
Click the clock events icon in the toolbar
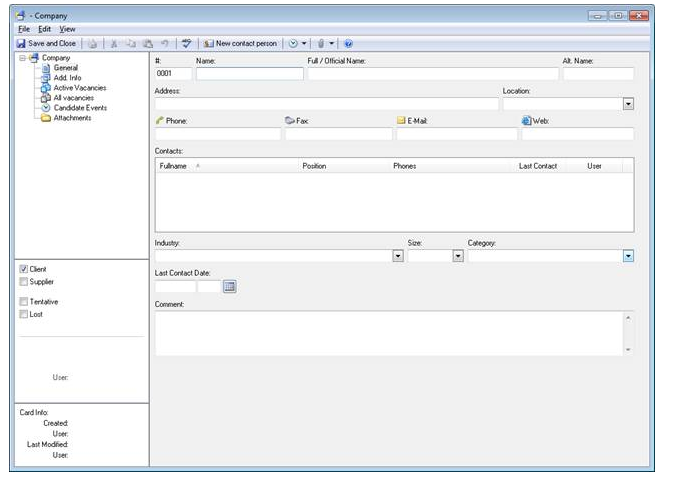[x=293, y=43]
